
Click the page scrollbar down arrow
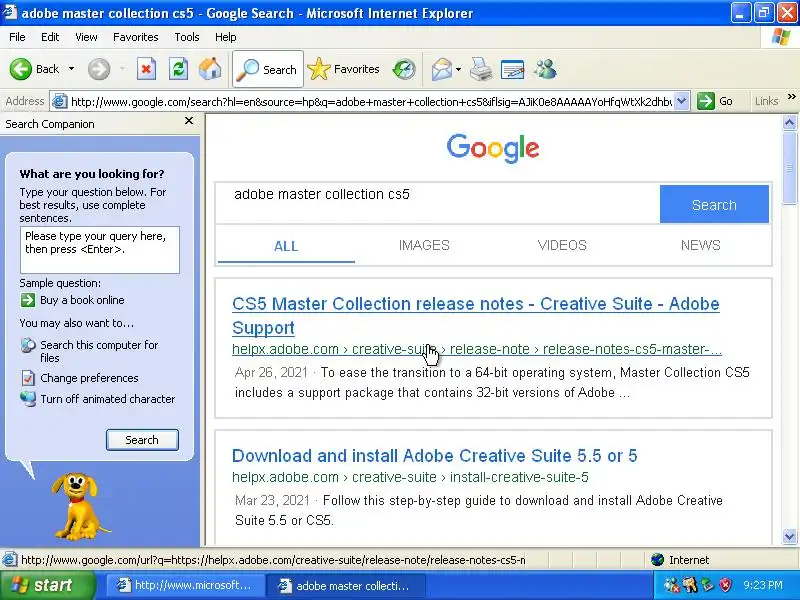click(789, 536)
